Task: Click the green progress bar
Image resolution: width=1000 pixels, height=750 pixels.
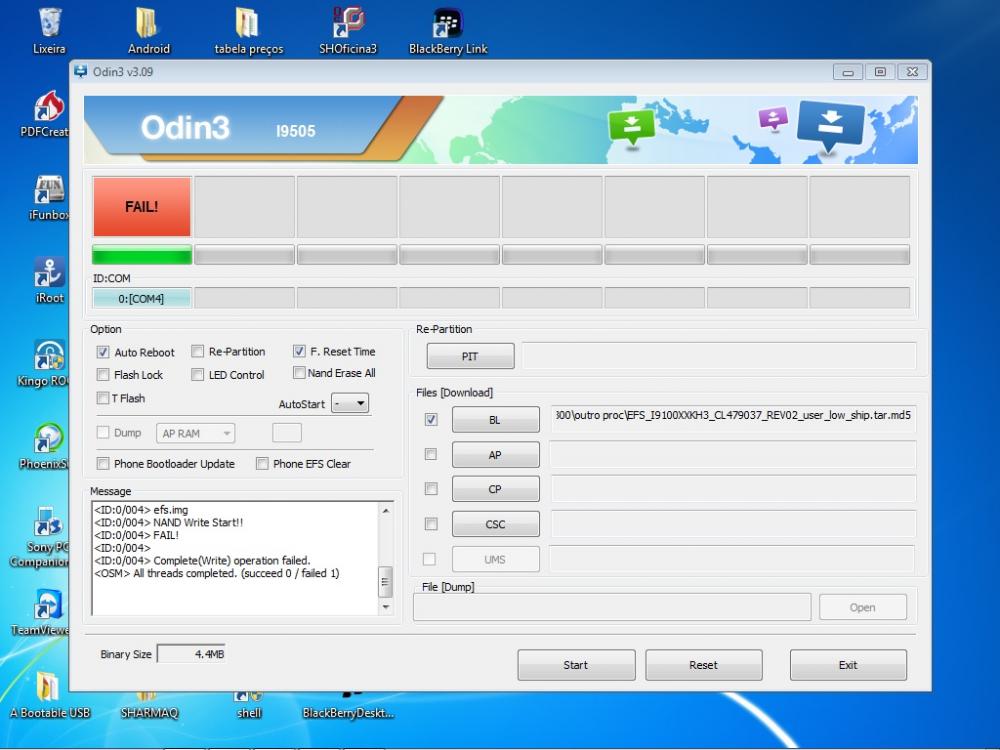Action: (x=142, y=255)
